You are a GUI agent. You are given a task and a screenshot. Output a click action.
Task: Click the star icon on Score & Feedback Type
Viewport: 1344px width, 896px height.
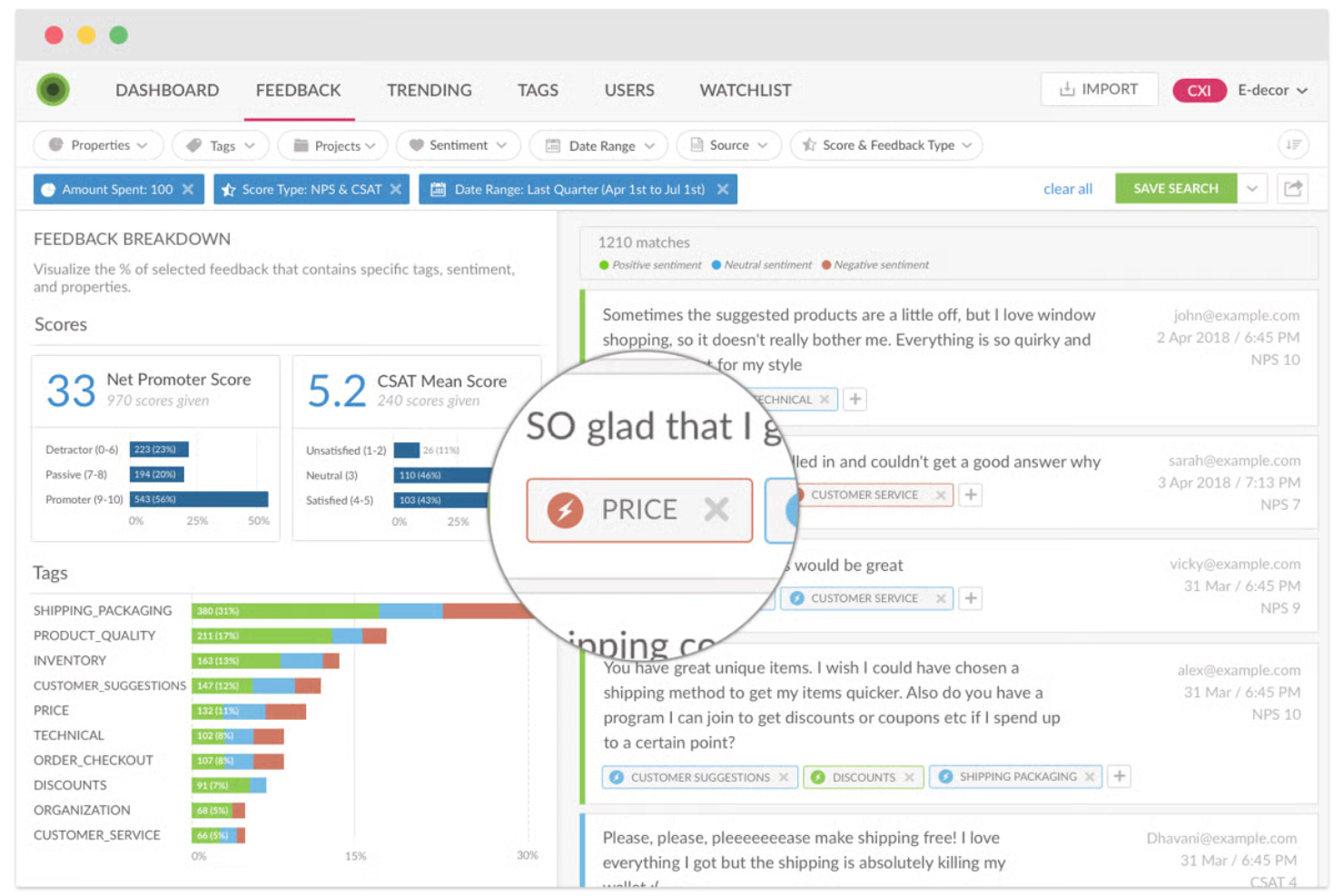click(807, 145)
